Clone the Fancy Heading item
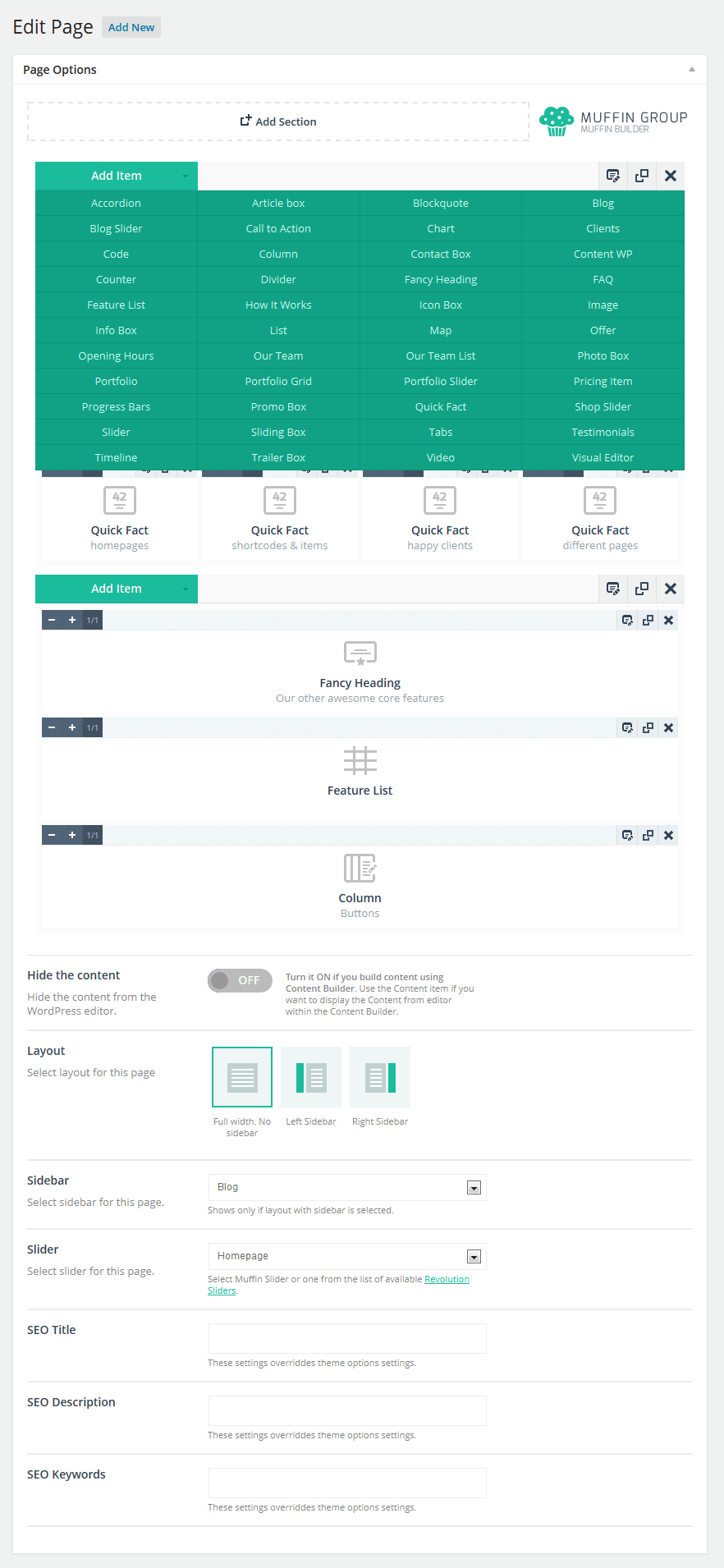Image resolution: width=724 pixels, height=1568 pixels. coord(648,620)
